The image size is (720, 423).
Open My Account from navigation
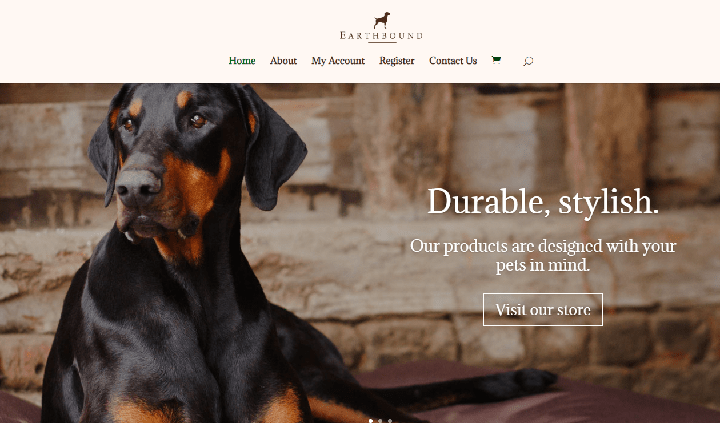(x=338, y=61)
